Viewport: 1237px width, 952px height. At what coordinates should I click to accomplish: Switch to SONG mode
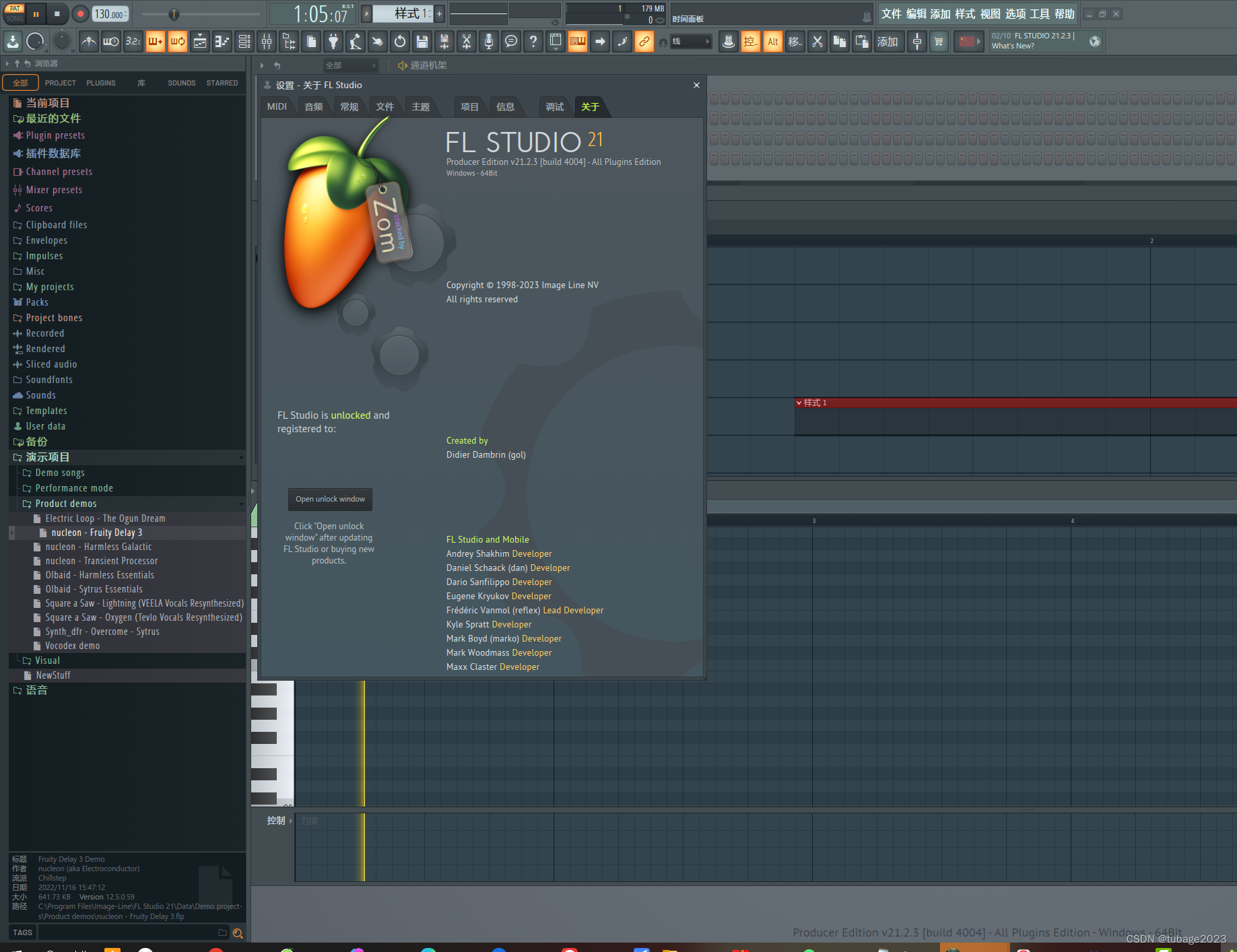click(x=15, y=18)
